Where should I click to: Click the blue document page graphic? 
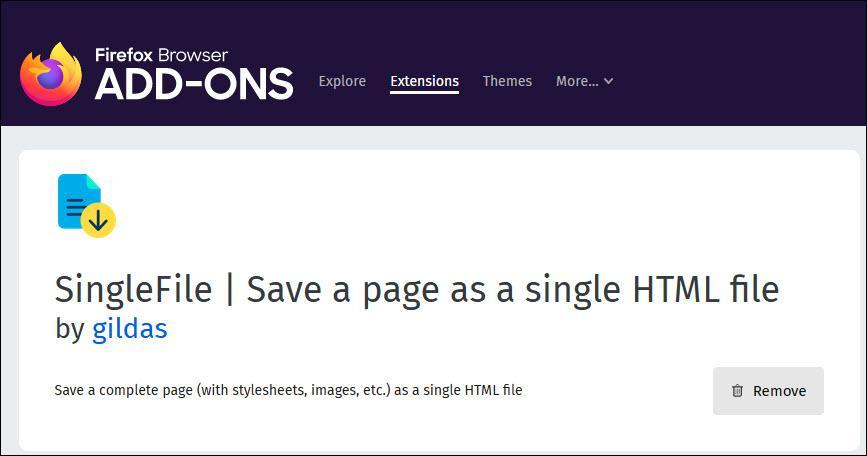pos(79,200)
